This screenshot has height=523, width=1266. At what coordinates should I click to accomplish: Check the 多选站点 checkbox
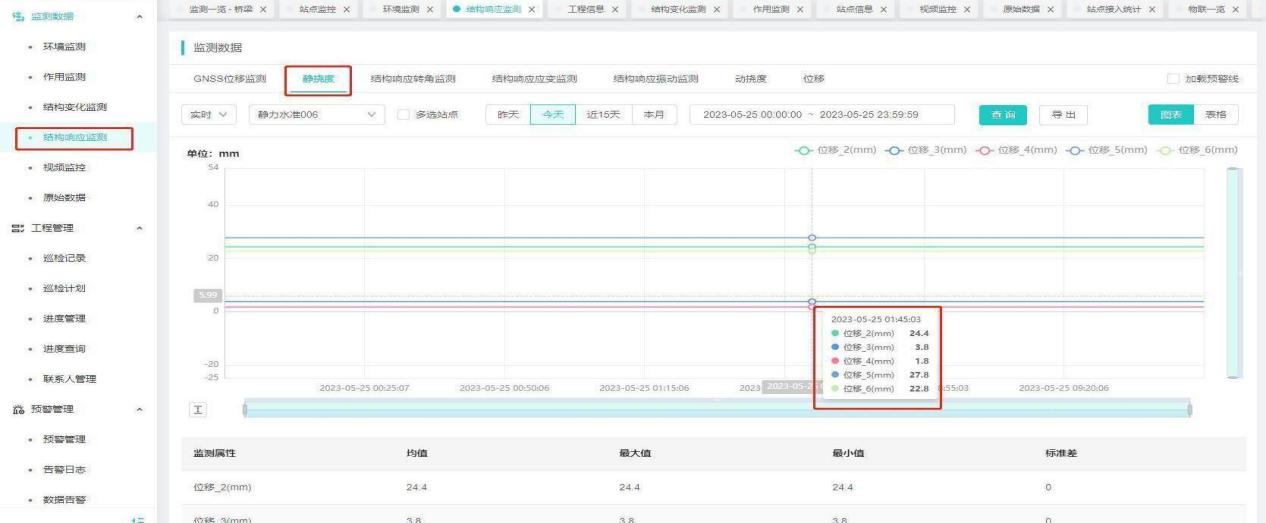[404, 115]
